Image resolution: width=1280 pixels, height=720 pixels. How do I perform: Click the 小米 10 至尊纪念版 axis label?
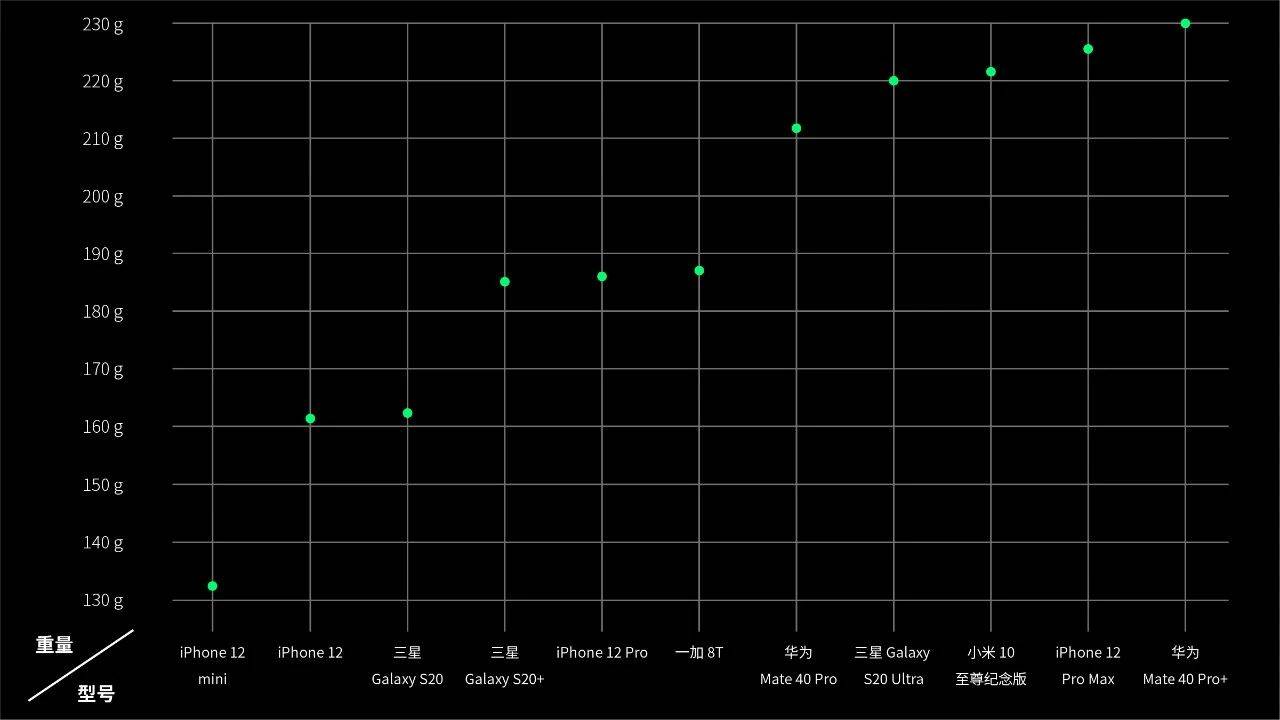click(x=991, y=666)
